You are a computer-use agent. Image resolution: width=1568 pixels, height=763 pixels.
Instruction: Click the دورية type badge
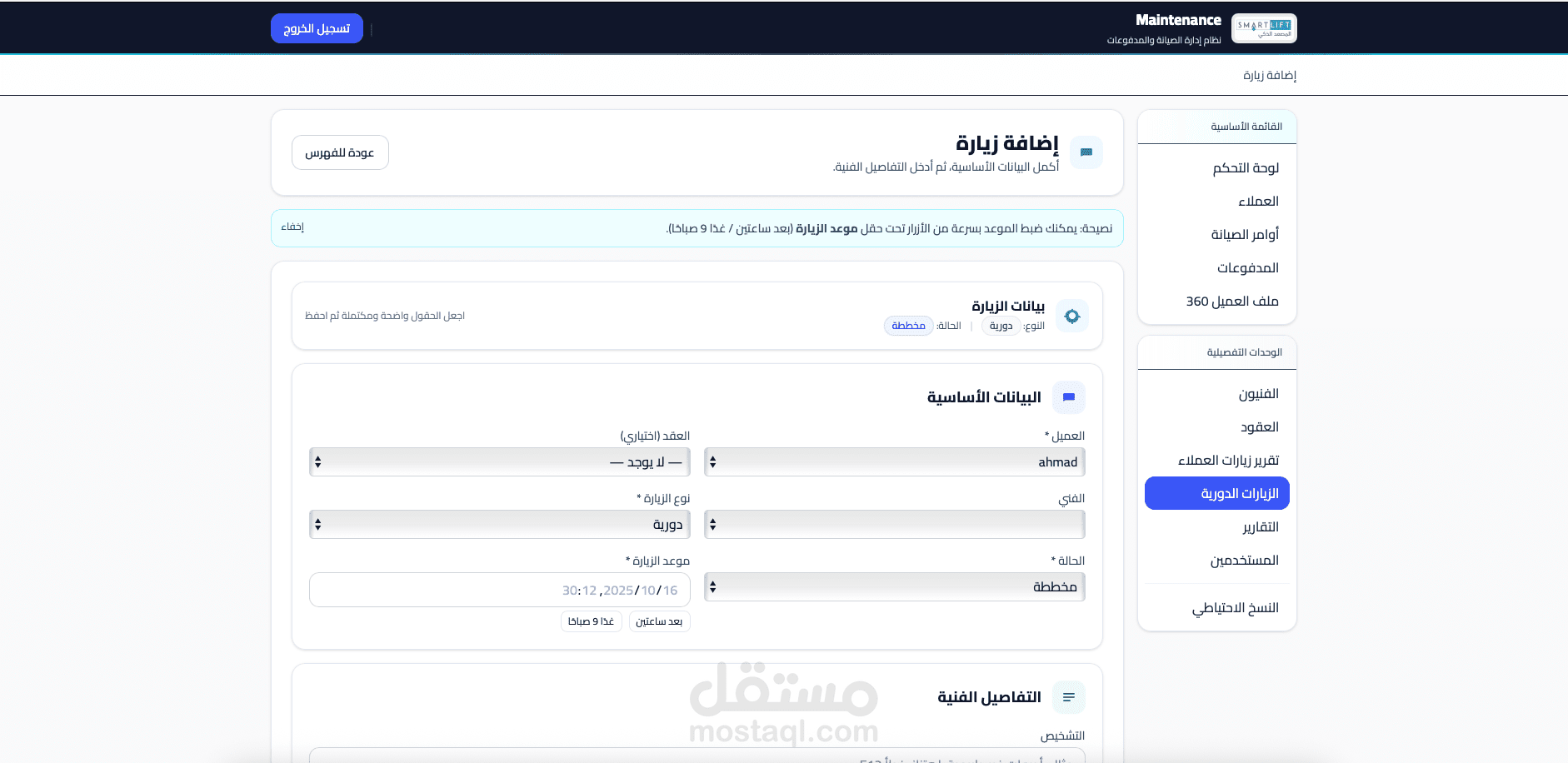pyautogui.click(x=1001, y=326)
